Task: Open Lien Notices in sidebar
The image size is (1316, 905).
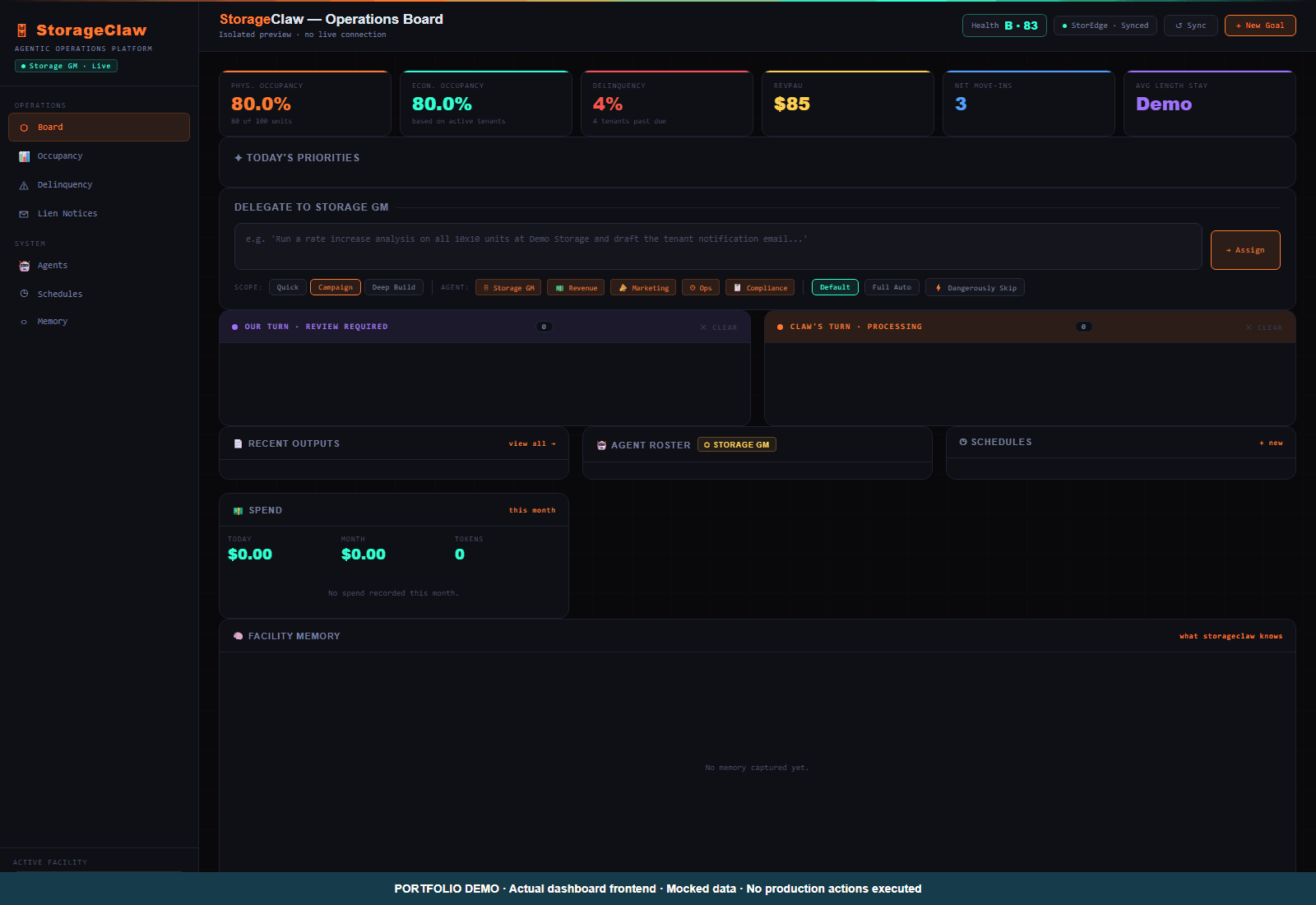Action: click(x=99, y=214)
